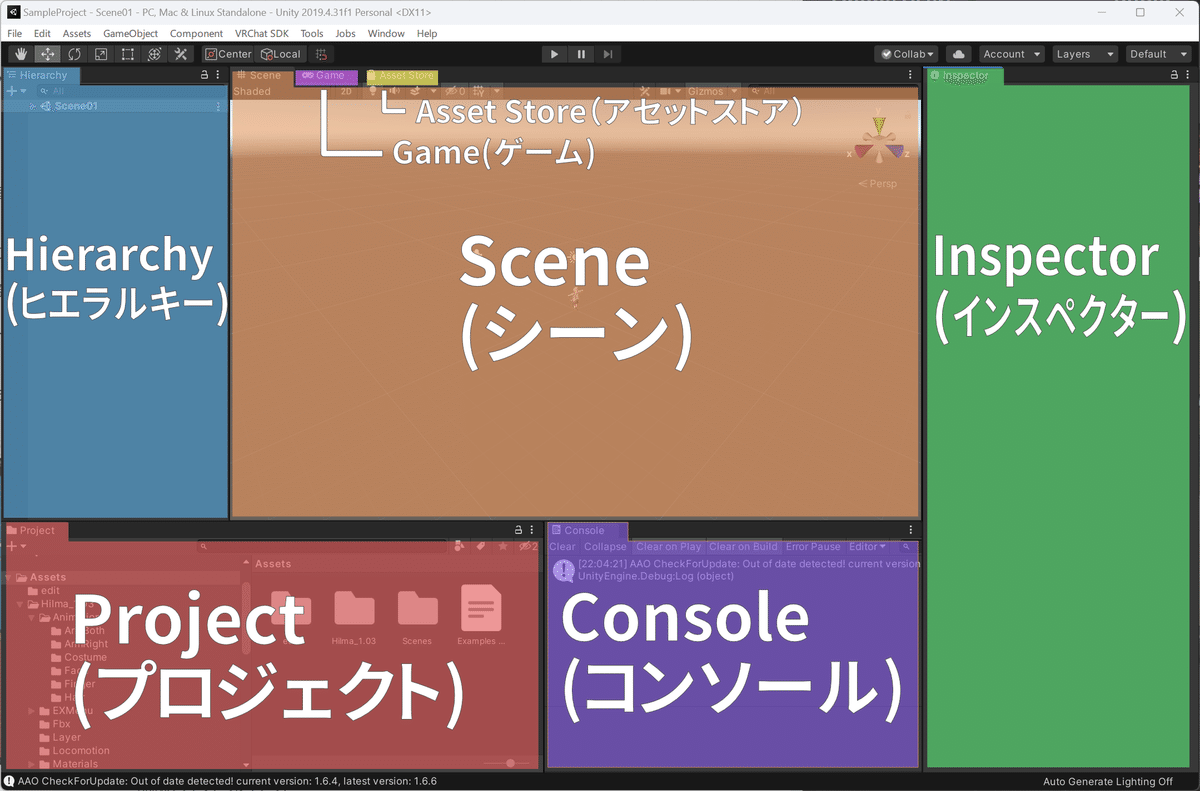The height and width of the screenshot is (791, 1200).
Task: Click the Project search by type icon
Action: click(x=459, y=546)
